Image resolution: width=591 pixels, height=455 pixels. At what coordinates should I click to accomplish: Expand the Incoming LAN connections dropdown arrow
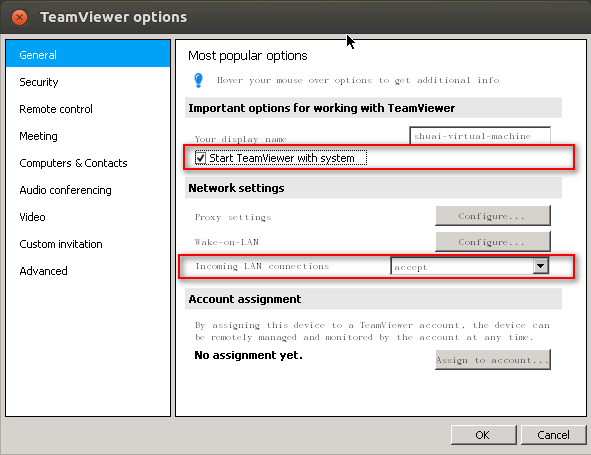tap(540, 266)
